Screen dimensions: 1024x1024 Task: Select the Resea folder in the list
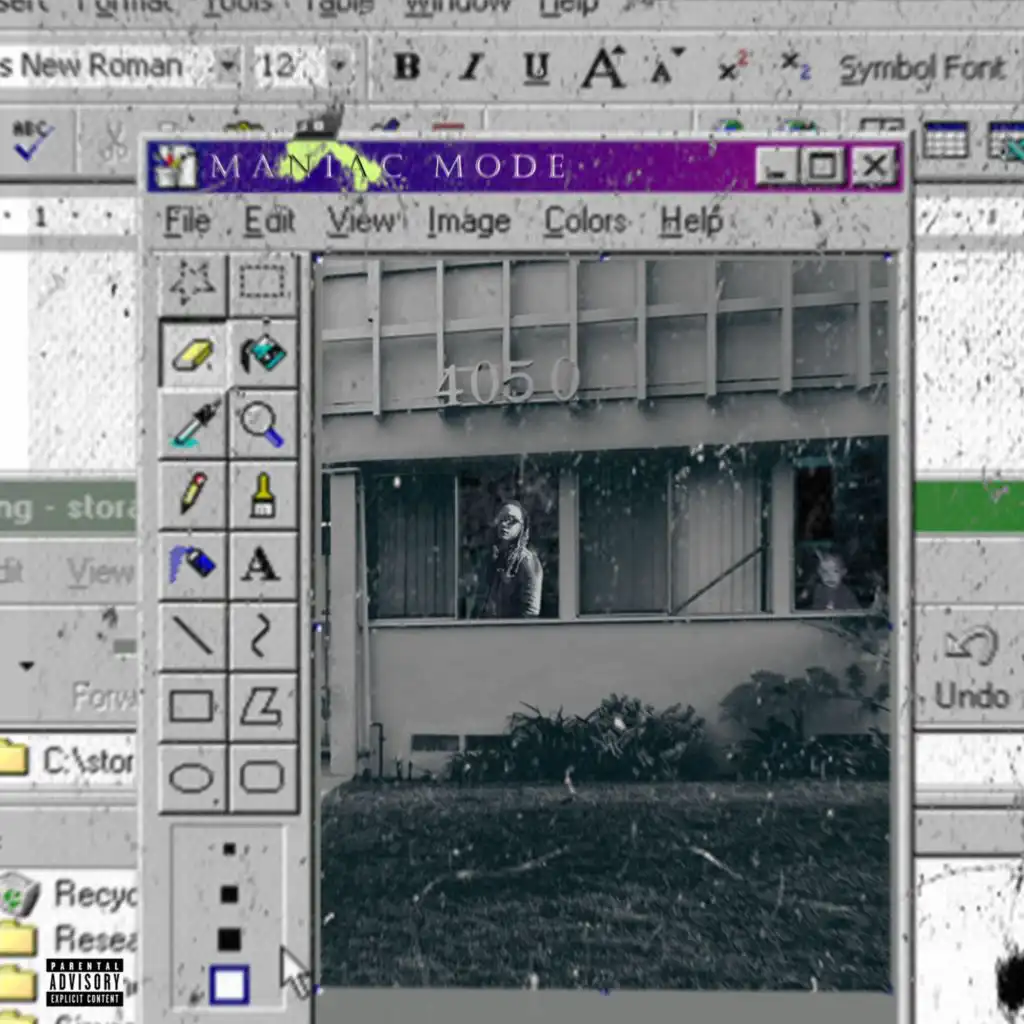coord(69,938)
